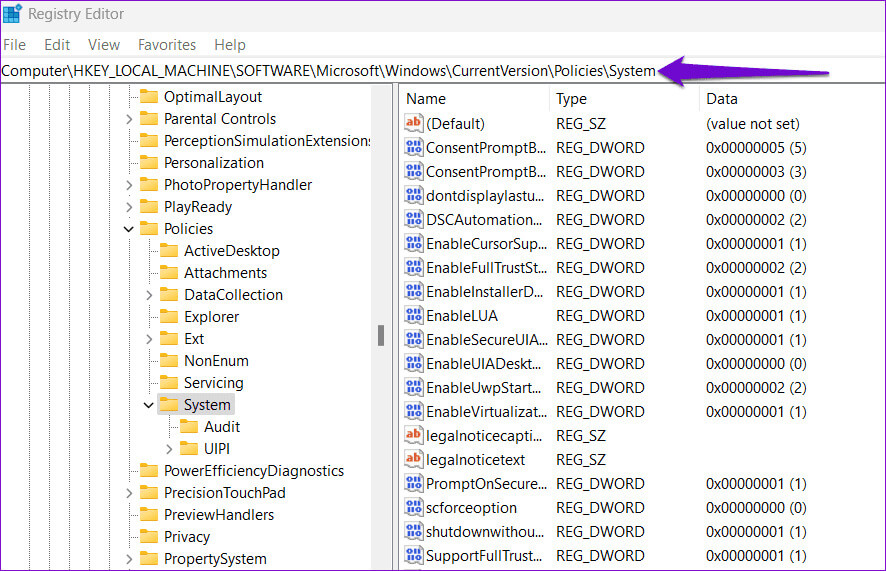Select the Personalization folder icon
The image size is (886, 571).
149,163
